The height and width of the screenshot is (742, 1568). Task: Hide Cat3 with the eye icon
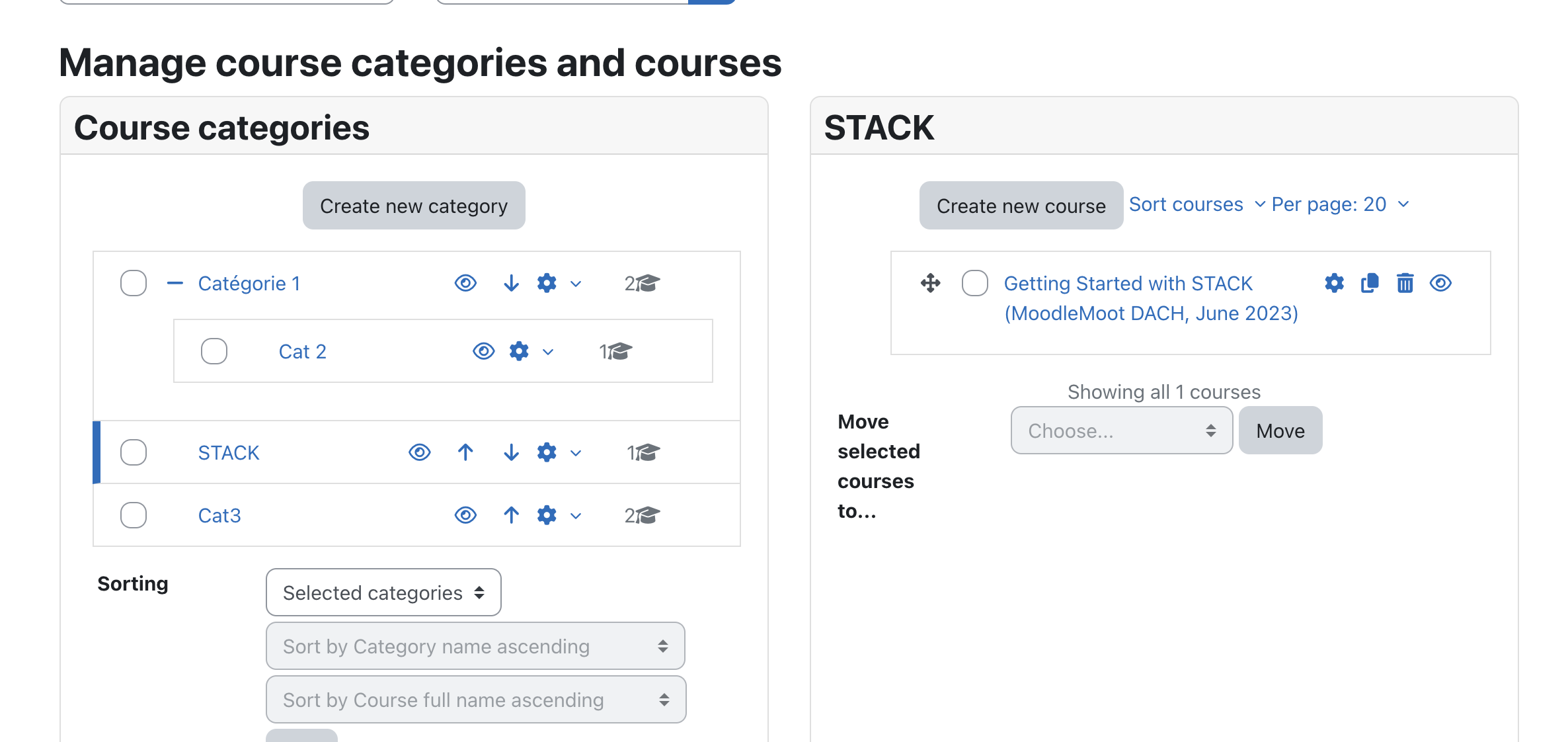point(465,515)
